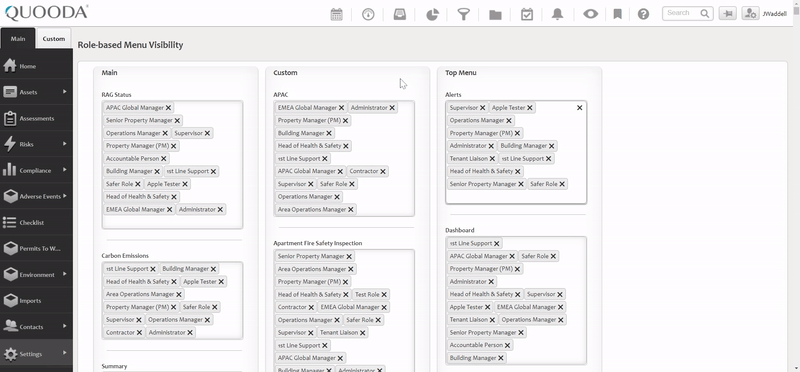Expand the Adverse Events submenu arrow

coord(65,195)
